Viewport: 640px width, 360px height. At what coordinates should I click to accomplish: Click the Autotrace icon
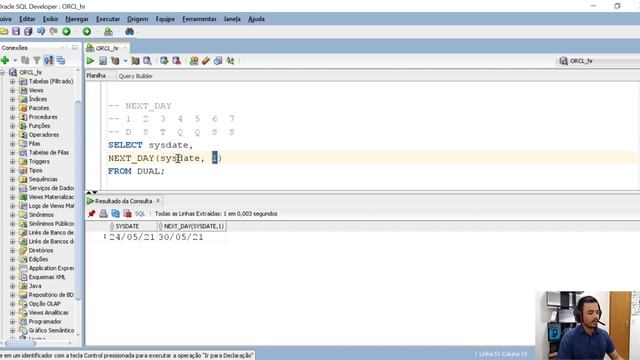(x=135, y=61)
